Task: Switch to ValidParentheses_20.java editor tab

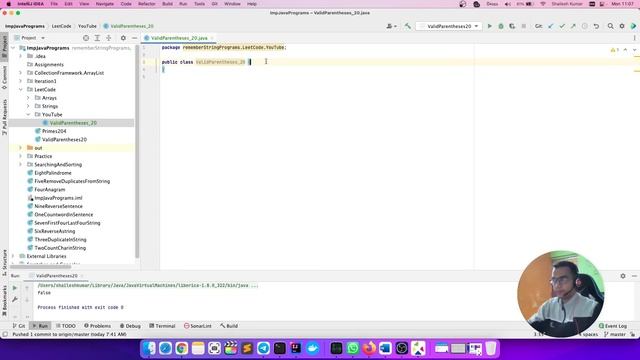Action: pyautogui.click(x=179, y=38)
